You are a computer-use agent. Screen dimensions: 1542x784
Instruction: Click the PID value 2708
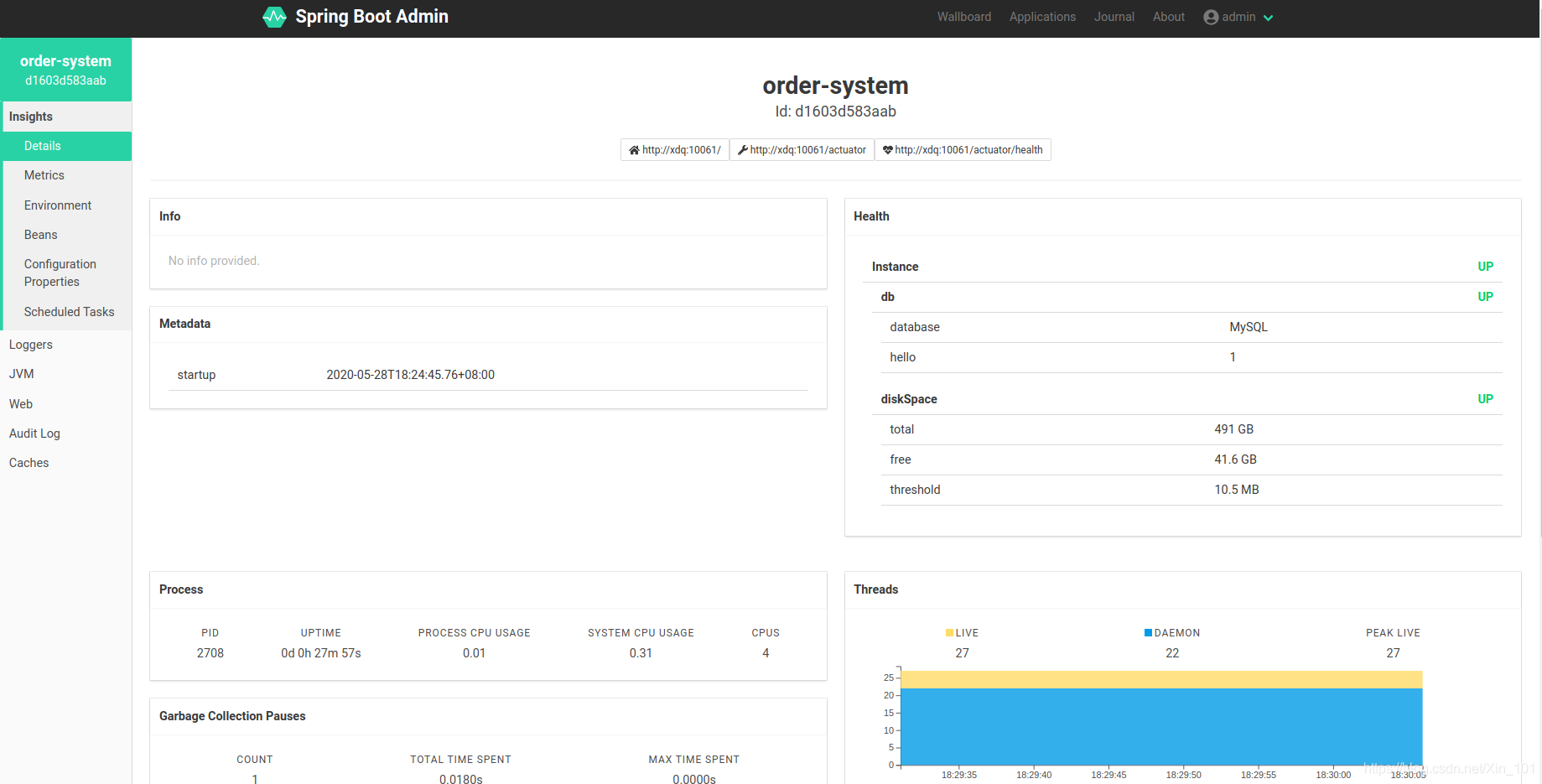210,653
